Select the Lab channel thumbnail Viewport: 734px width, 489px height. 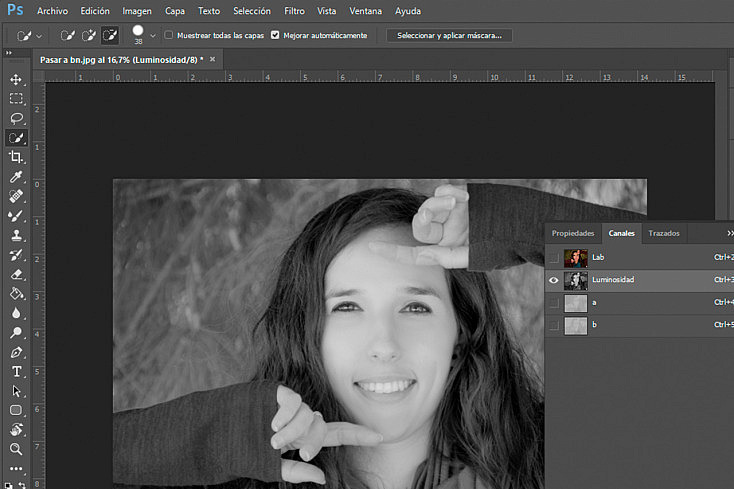click(x=576, y=257)
